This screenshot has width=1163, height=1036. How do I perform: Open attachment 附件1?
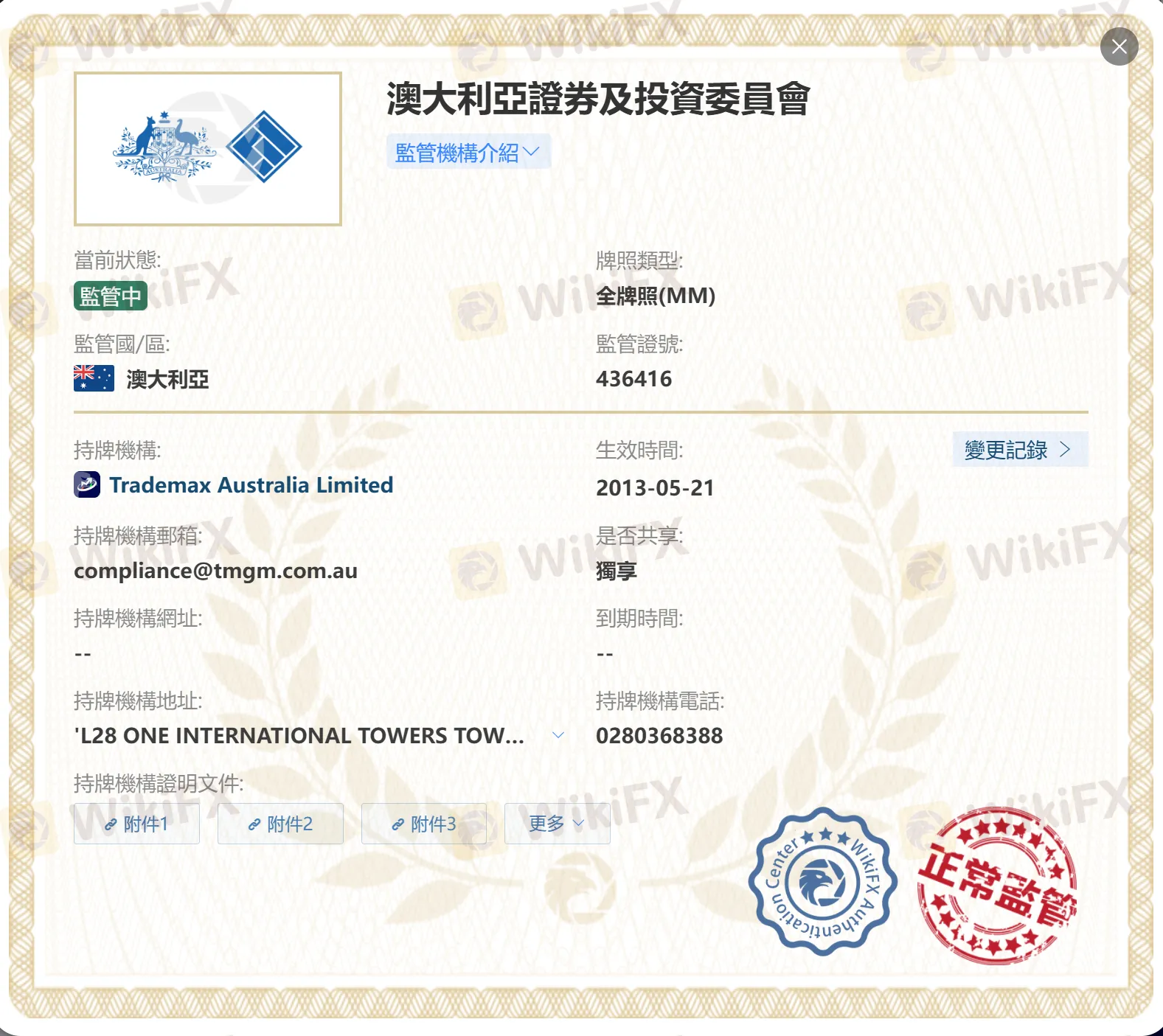[x=136, y=824]
